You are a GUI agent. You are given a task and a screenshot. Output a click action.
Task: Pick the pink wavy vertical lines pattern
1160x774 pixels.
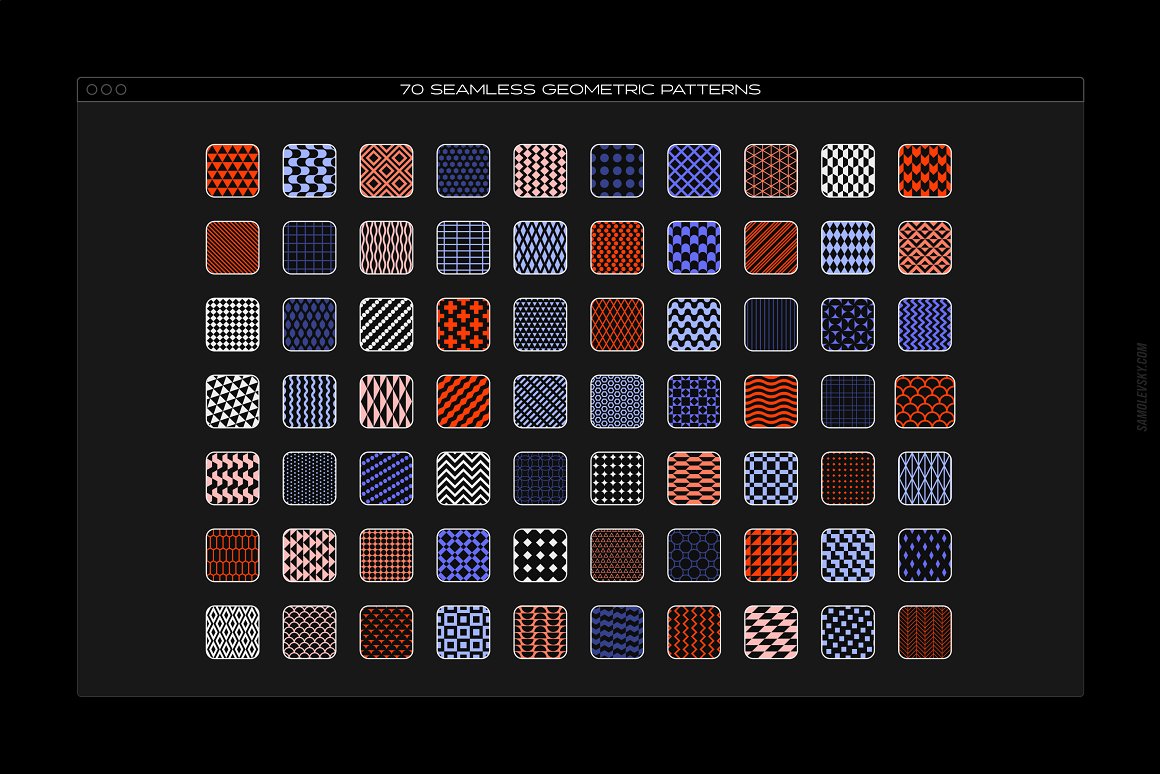(386, 248)
